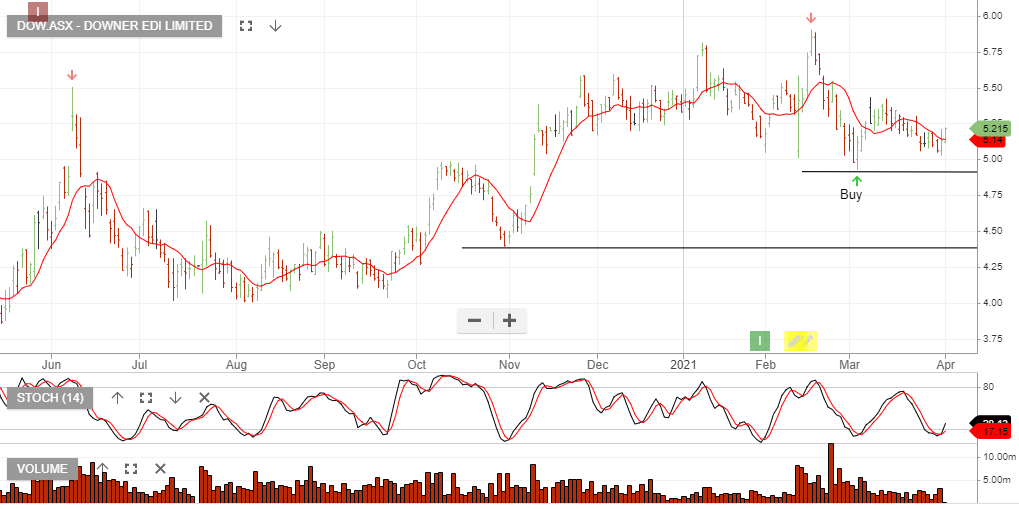
Task: Click the DOW.ASX - DOWNER EDI LIMITED label
Action: click(x=114, y=26)
